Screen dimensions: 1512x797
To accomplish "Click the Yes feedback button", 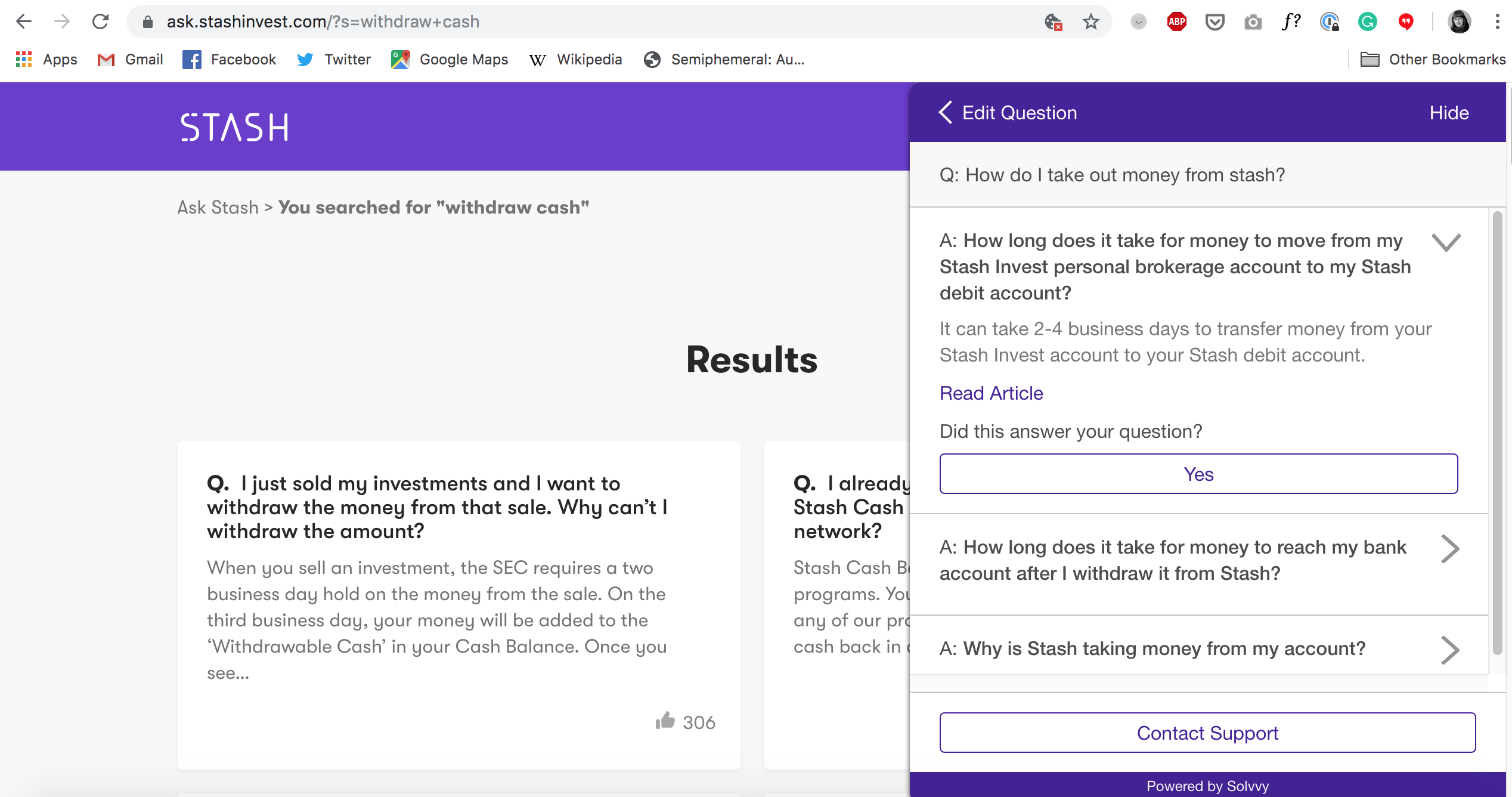I will (1198, 474).
